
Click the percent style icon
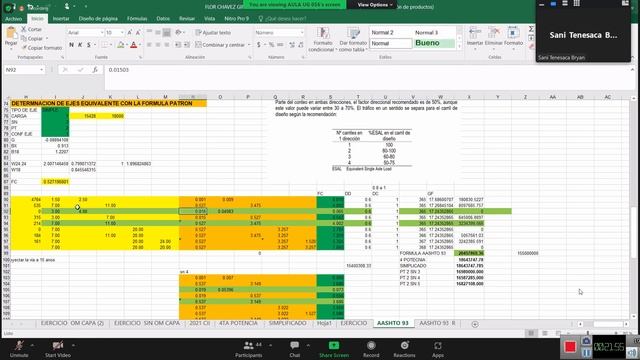click(x=271, y=45)
